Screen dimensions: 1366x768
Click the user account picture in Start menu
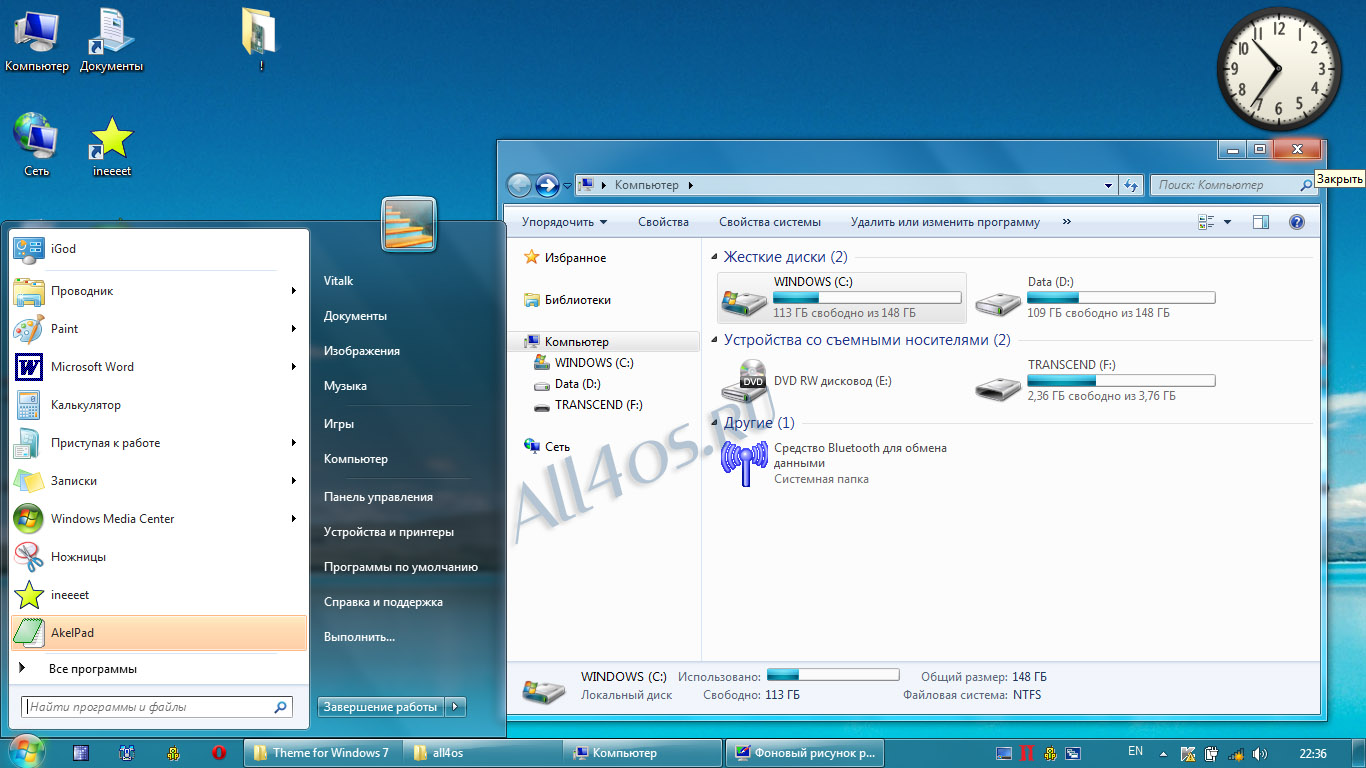coord(409,223)
